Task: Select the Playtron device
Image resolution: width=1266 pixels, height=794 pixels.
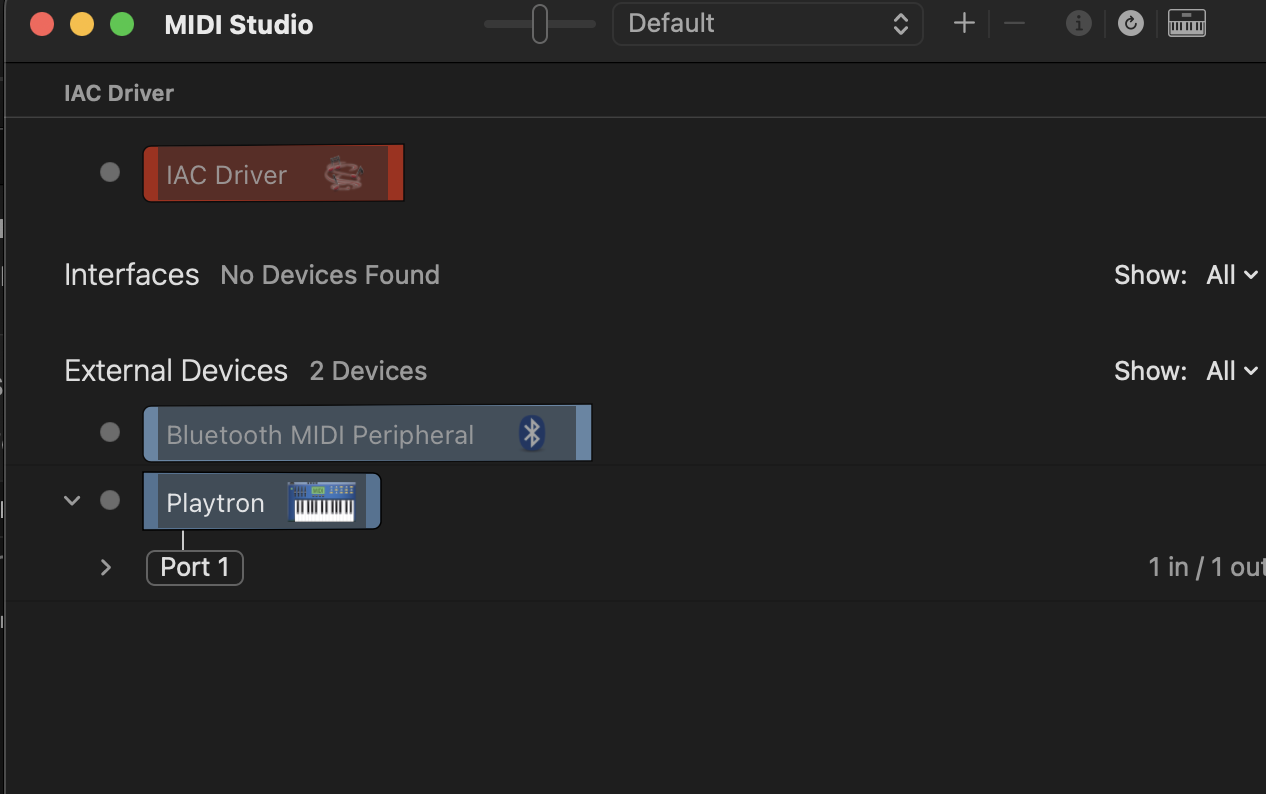Action: pos(262,502)
